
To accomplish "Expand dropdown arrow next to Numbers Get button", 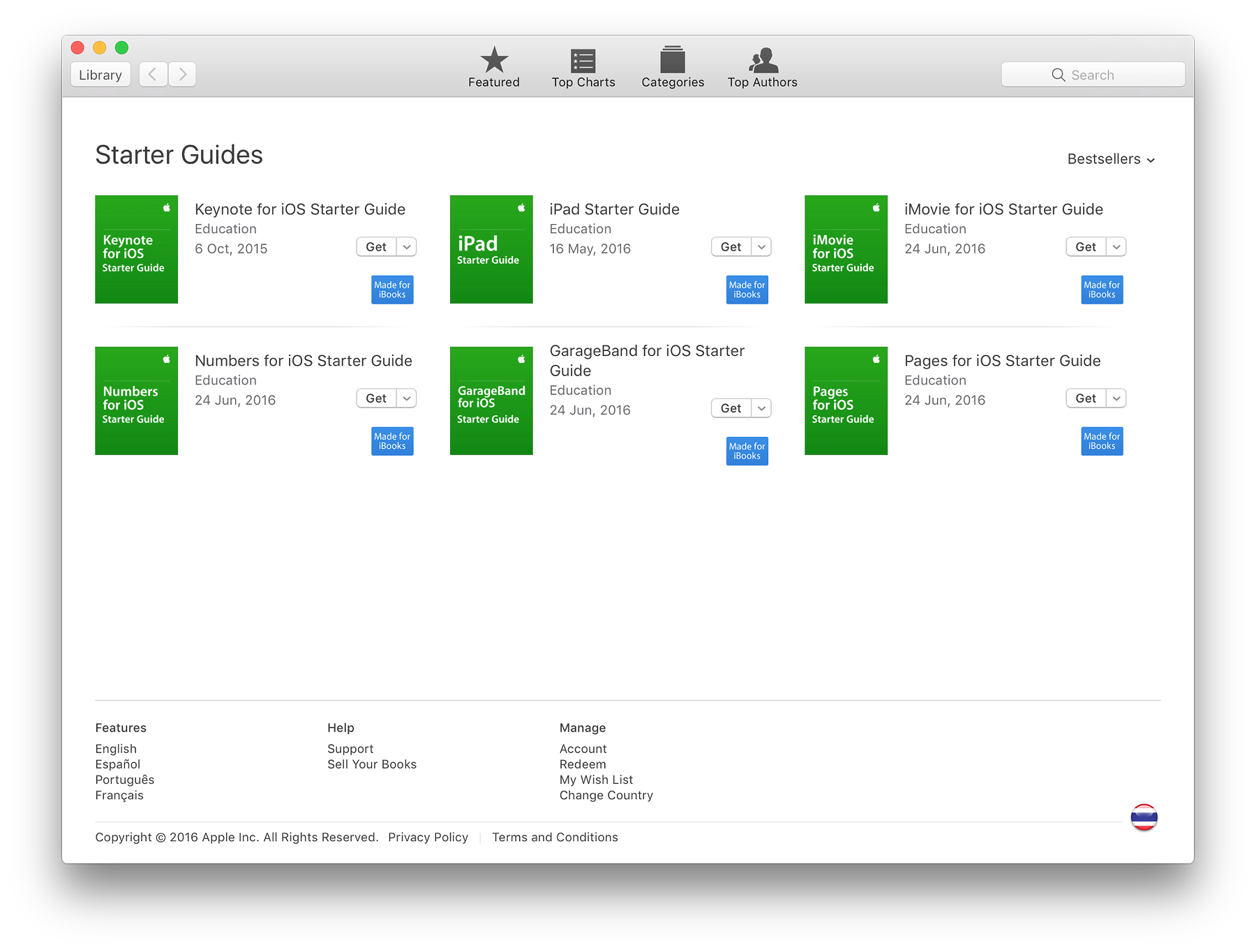I will pyautogui.click(x=407, y=399).
